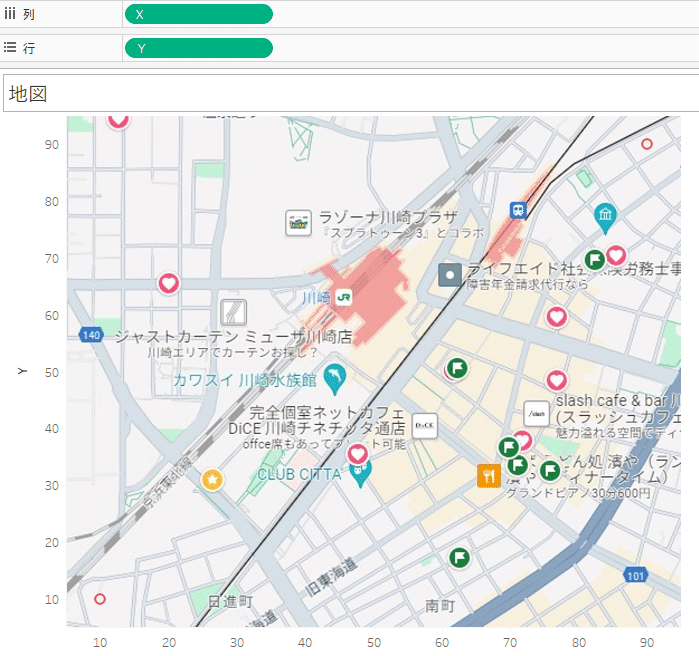Click the JR Kawasaki station icon
The height and width of the screenshot is (656, 699).
coord(343,297)
